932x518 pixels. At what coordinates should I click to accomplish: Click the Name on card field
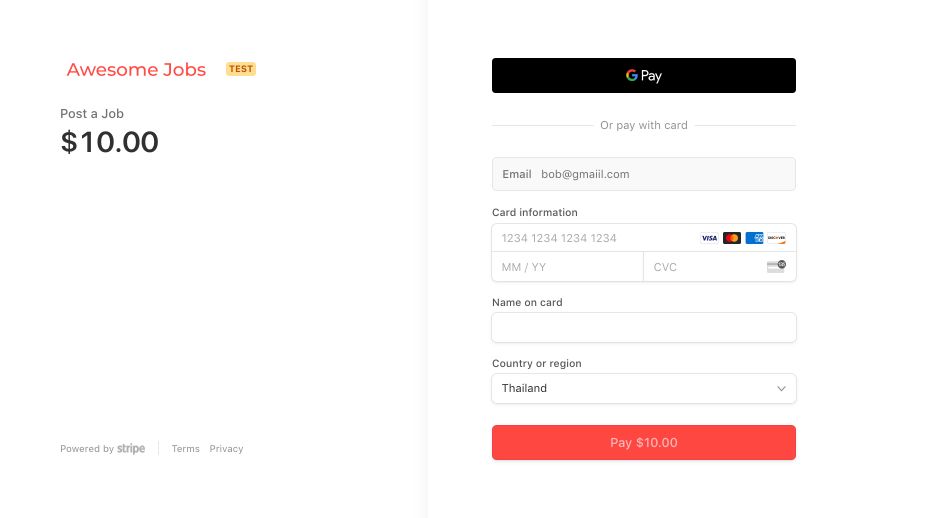coord(643,328)
